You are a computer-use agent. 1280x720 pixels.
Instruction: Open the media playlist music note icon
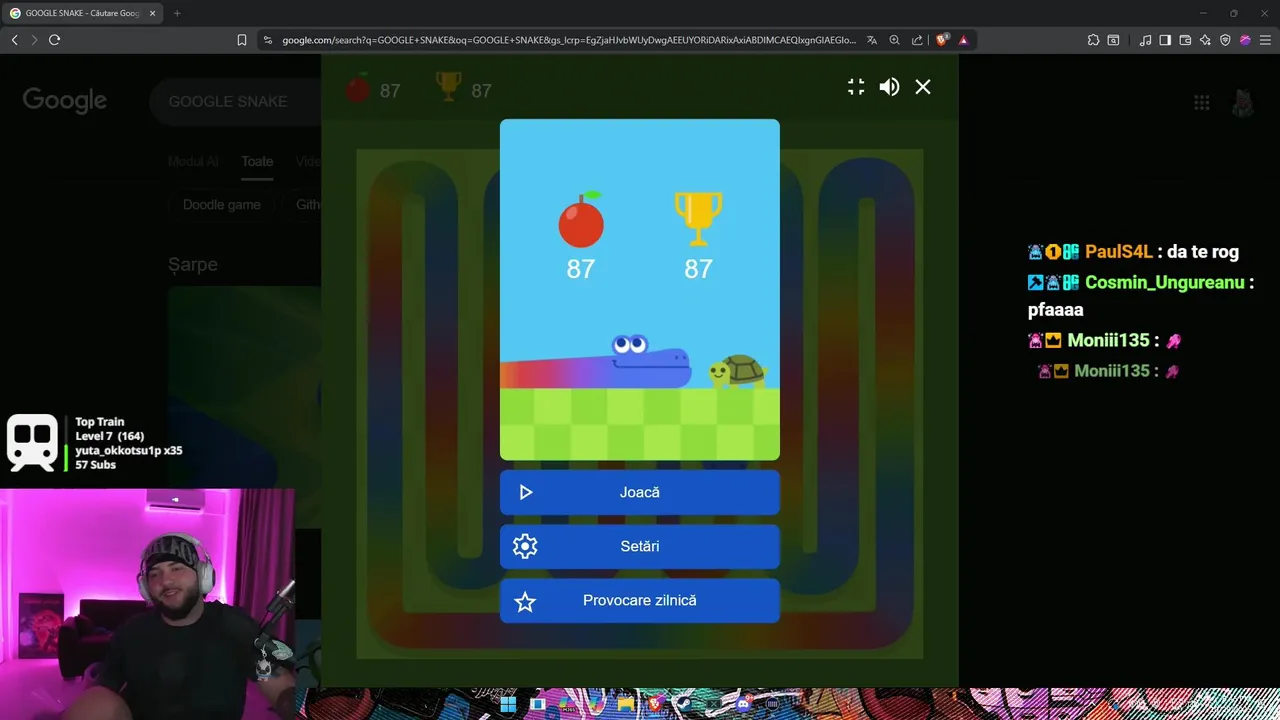pyautogui.click(x=1145, y=40)
